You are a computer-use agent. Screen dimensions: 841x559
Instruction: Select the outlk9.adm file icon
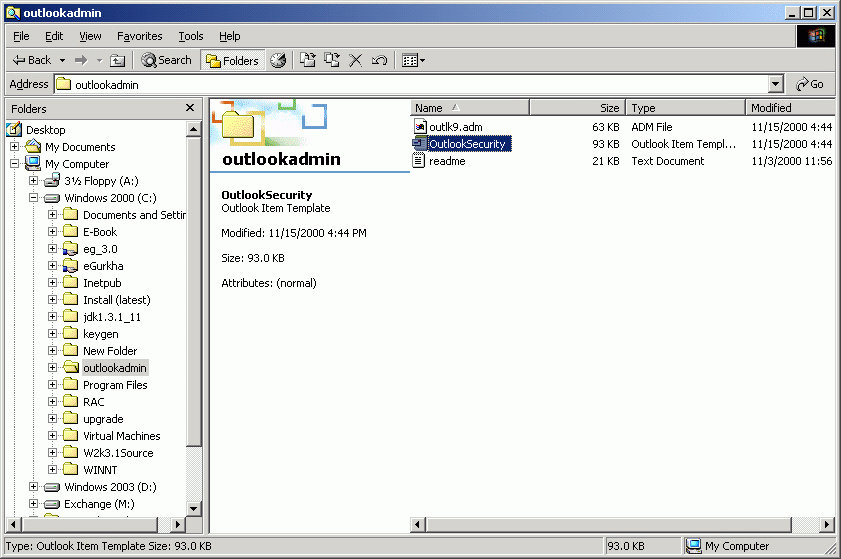420,127
